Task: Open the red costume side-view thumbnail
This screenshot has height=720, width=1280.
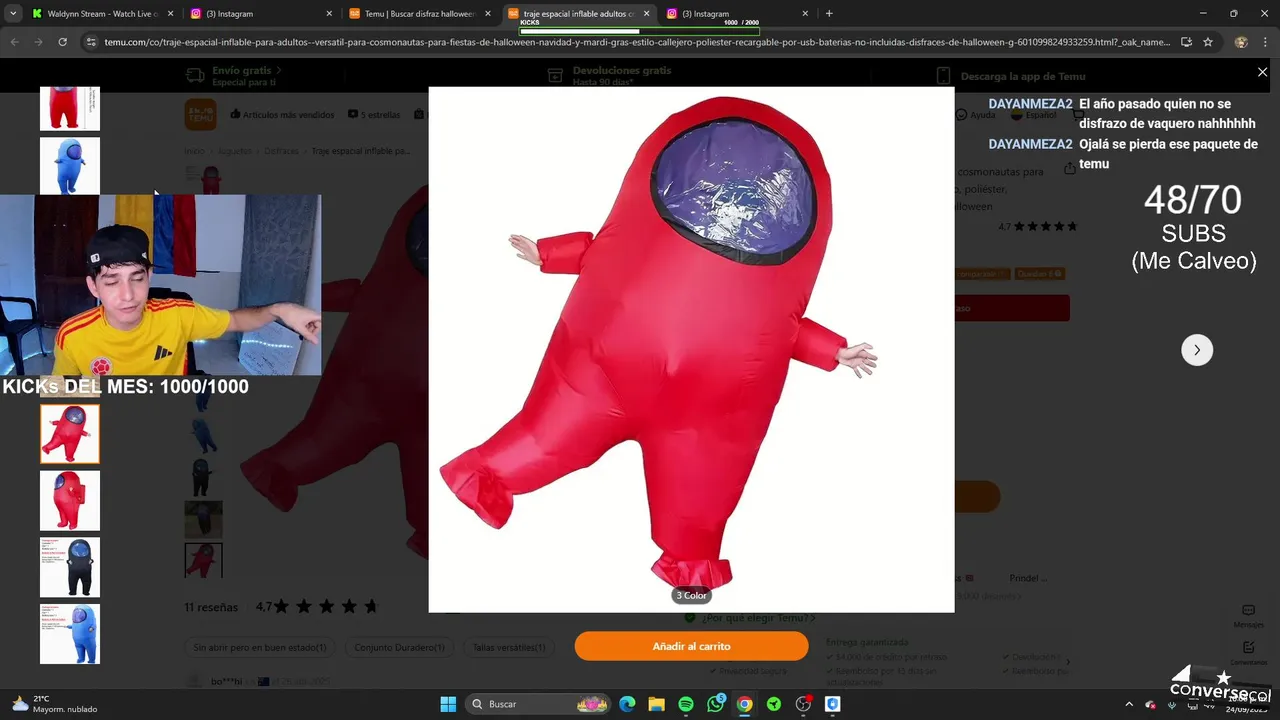Action: tap(70, 500)
